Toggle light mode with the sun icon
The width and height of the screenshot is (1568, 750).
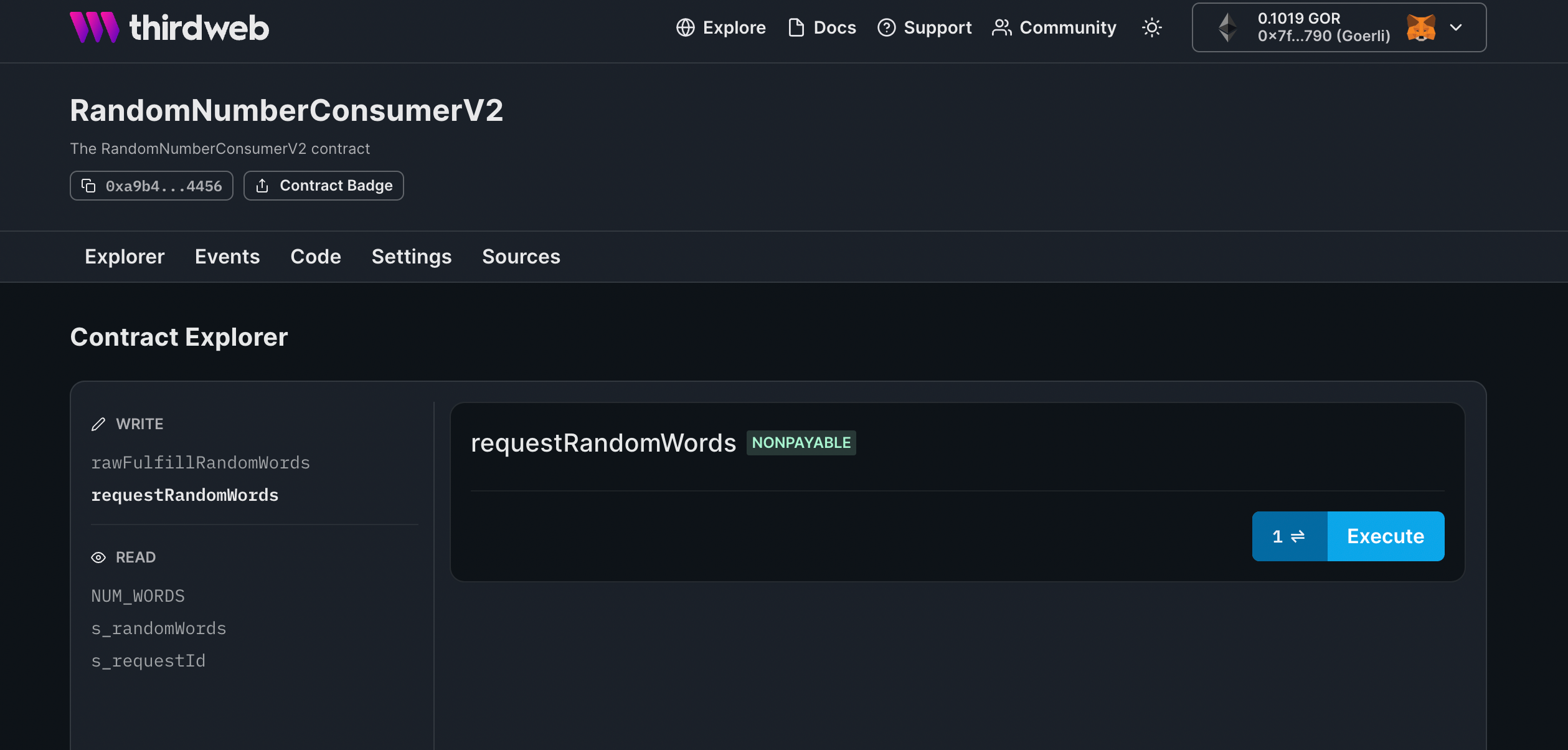pos(1151,27)
